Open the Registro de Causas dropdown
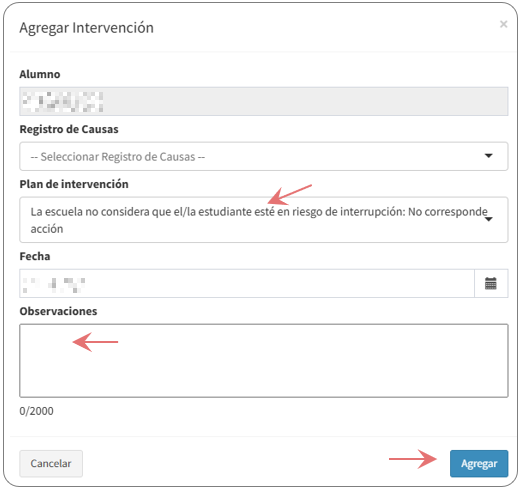Viewport: 521px width, 489px height. click(264, 156)
